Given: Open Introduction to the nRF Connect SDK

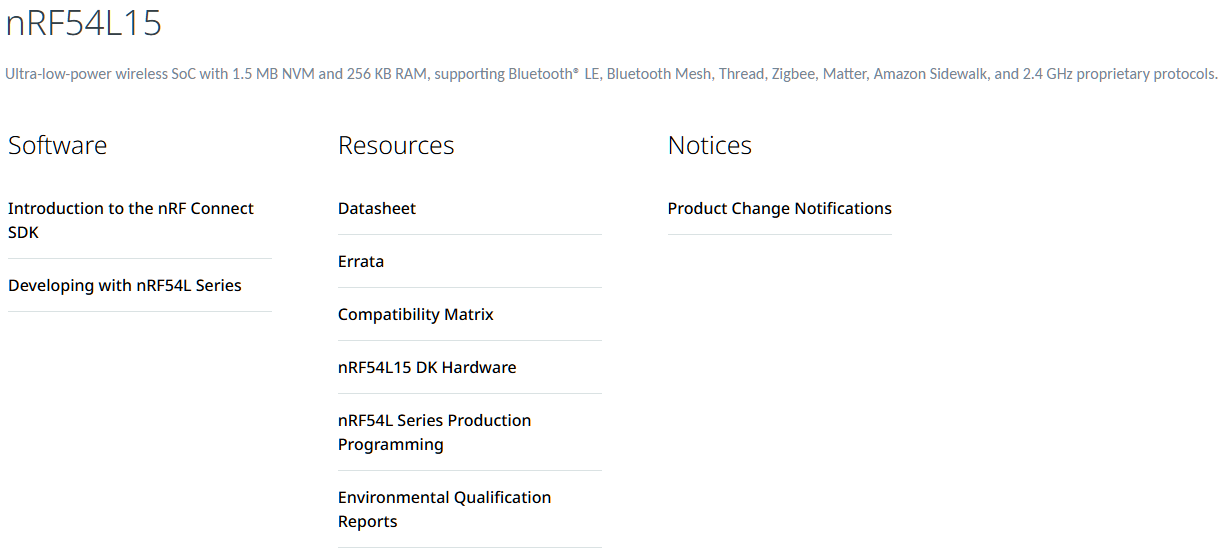Looking at the screenshot, I should (x=131, y=220).
